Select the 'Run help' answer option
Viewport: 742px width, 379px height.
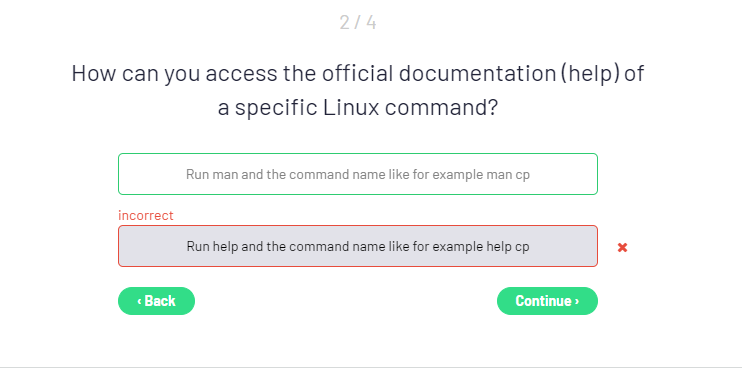coord(358,246)
